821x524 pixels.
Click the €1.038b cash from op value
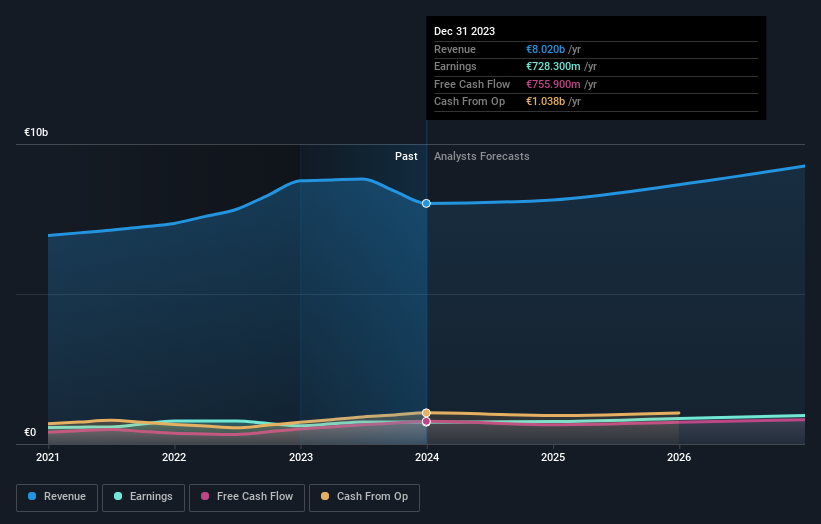(x=545, y=102)
